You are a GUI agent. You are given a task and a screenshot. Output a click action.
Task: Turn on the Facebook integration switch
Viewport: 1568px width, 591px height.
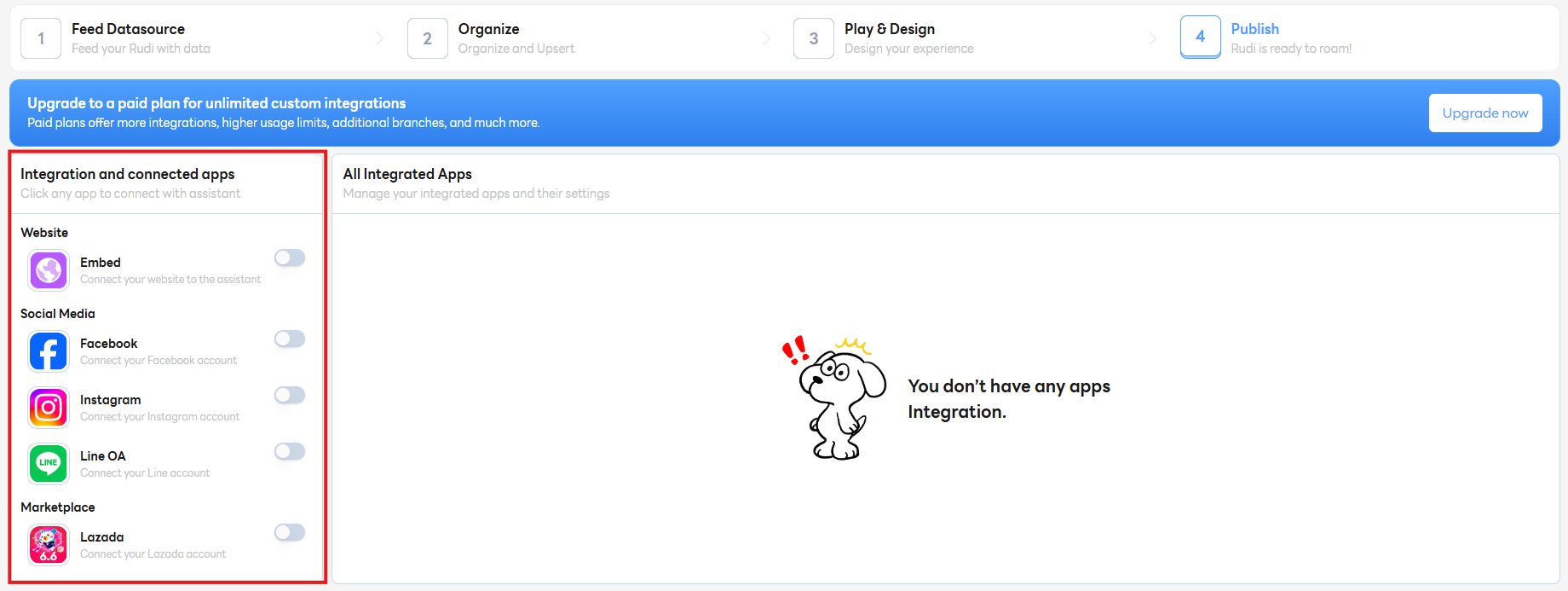click(x=290, y=339)
